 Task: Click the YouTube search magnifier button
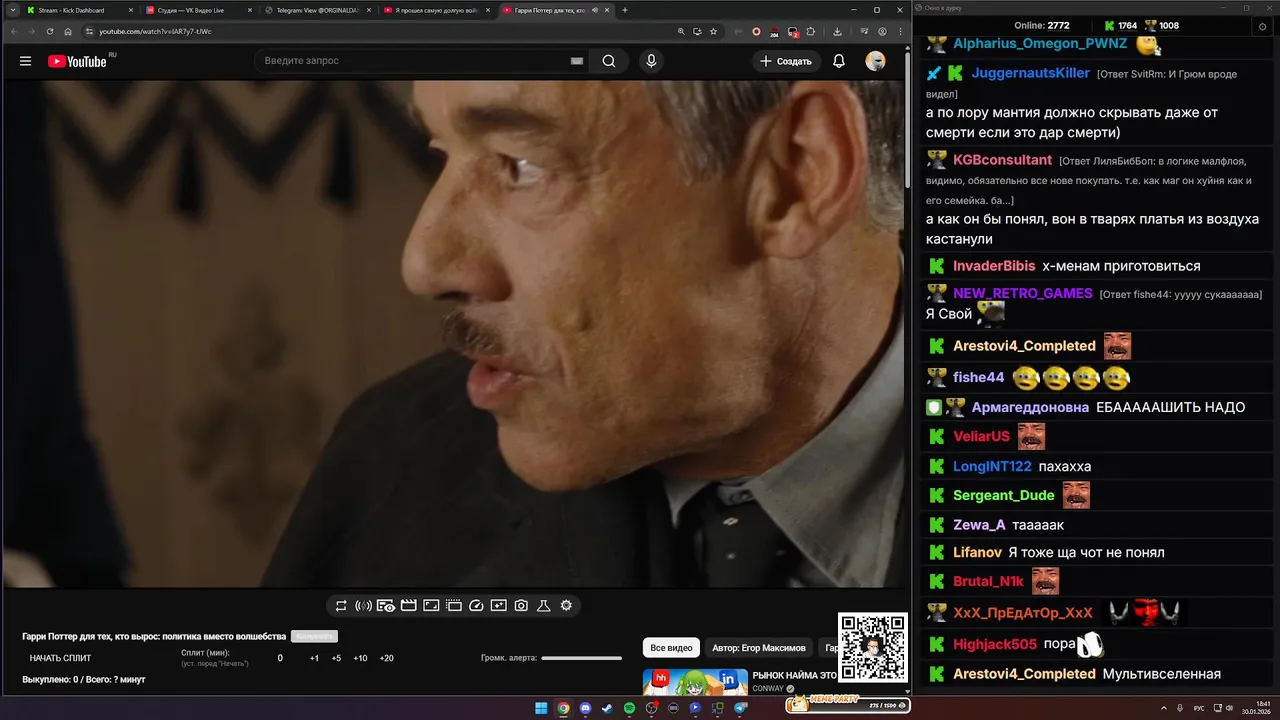(609, 61)
